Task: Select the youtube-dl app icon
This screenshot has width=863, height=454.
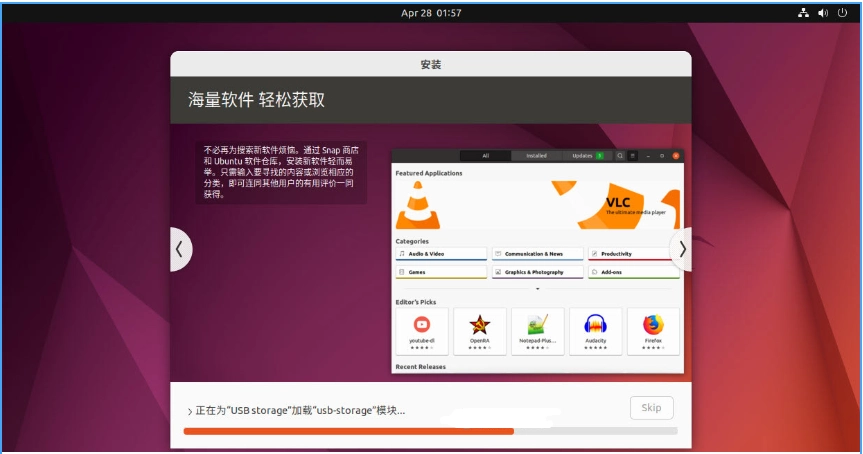Action: click(x=422, y=325)
